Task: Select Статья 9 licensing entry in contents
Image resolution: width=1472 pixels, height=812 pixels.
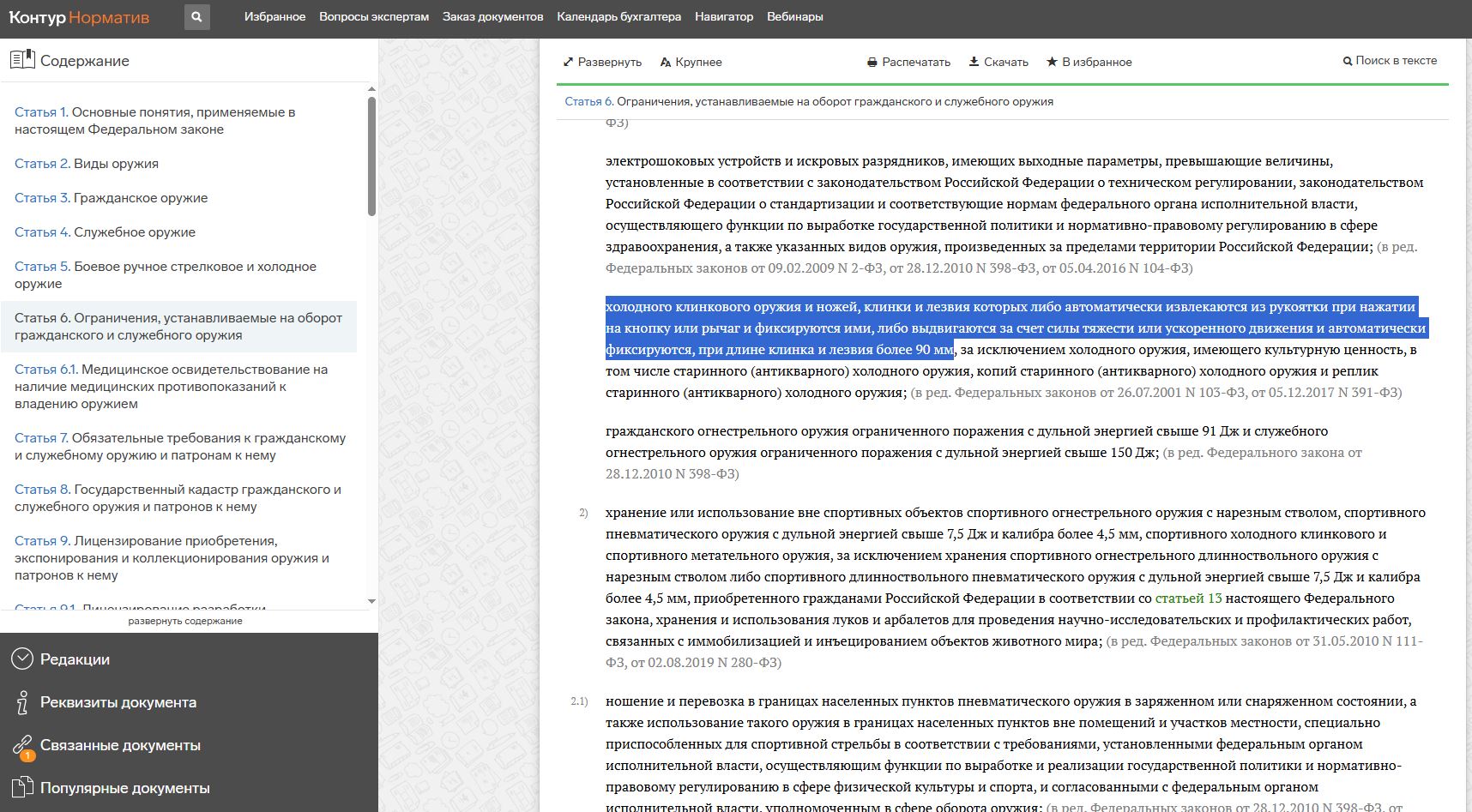Action: coord(172,558)
